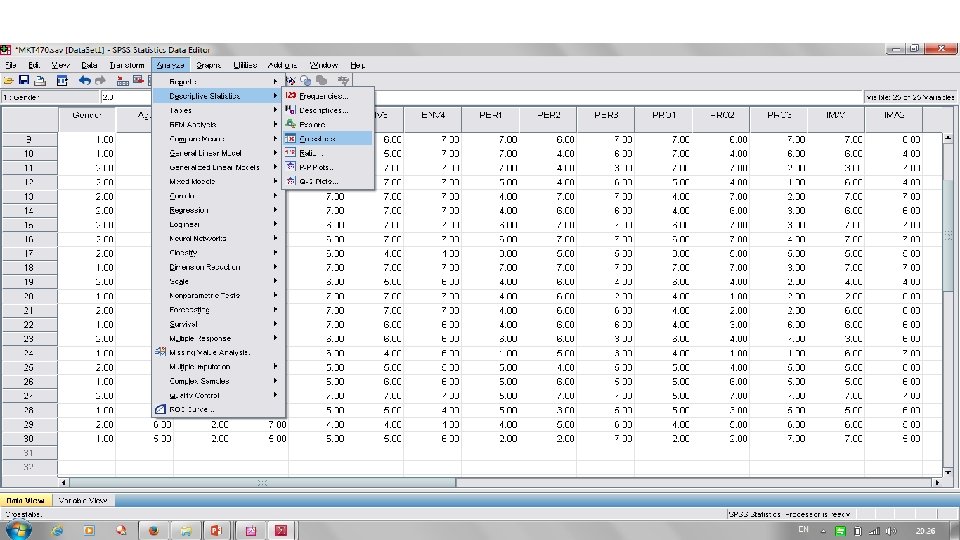Viewport: 960px width, 540px height.
Task: Click the Gender cell in row 13
Action: coord(86,197)
